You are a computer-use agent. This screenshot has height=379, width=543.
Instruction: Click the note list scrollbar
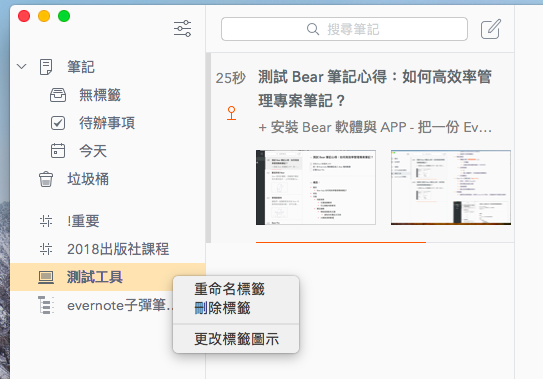tap(208, 148)
